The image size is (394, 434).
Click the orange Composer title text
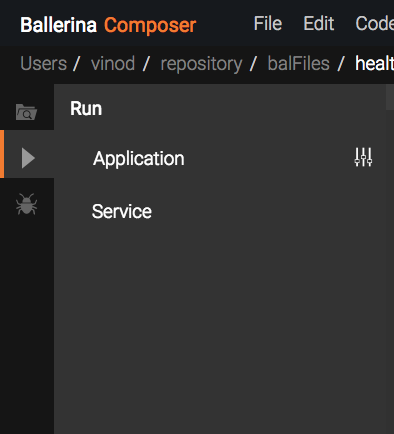tap(150, 25)
